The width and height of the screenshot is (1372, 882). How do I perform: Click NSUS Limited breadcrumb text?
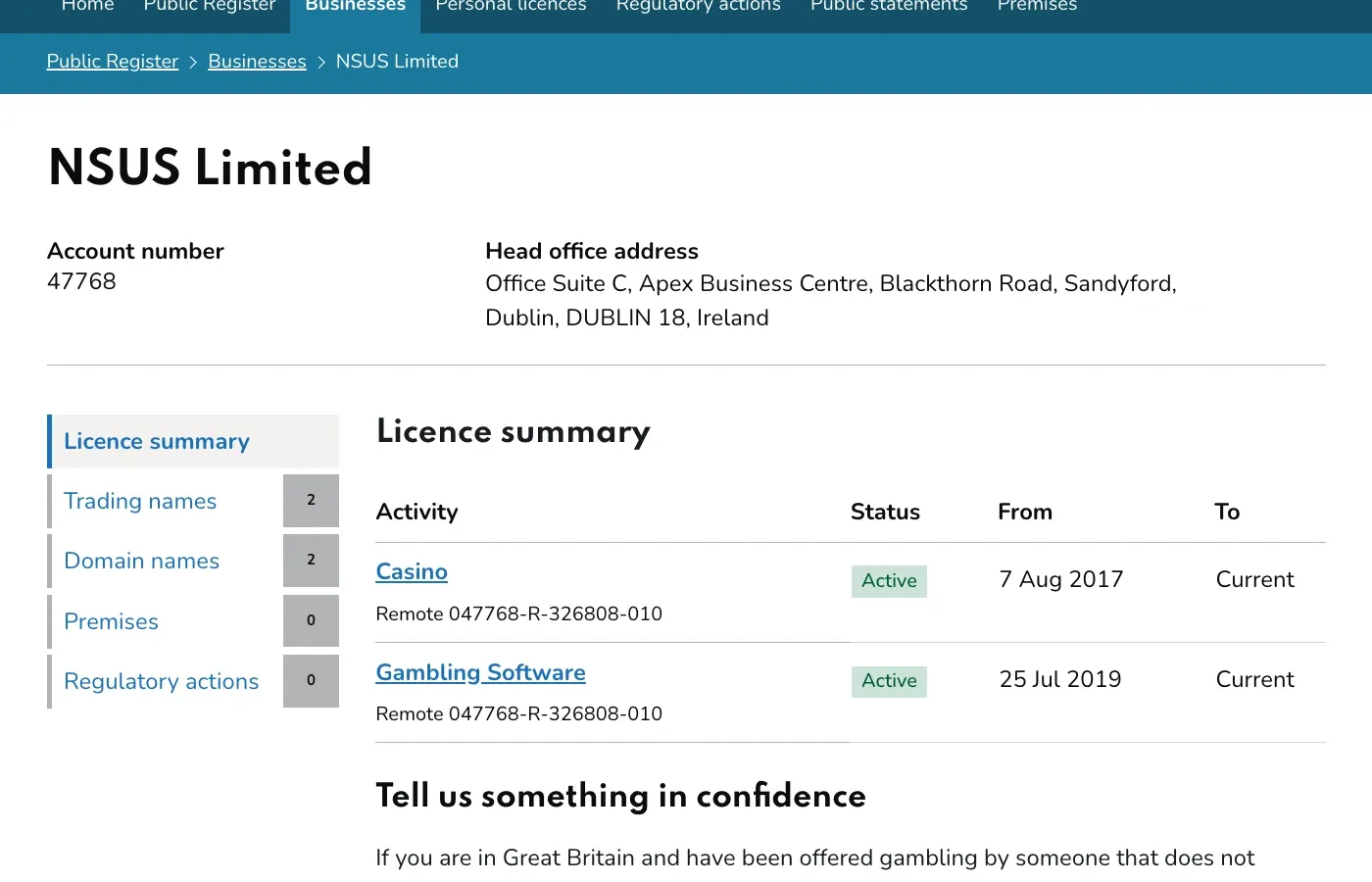click(397, 61)
